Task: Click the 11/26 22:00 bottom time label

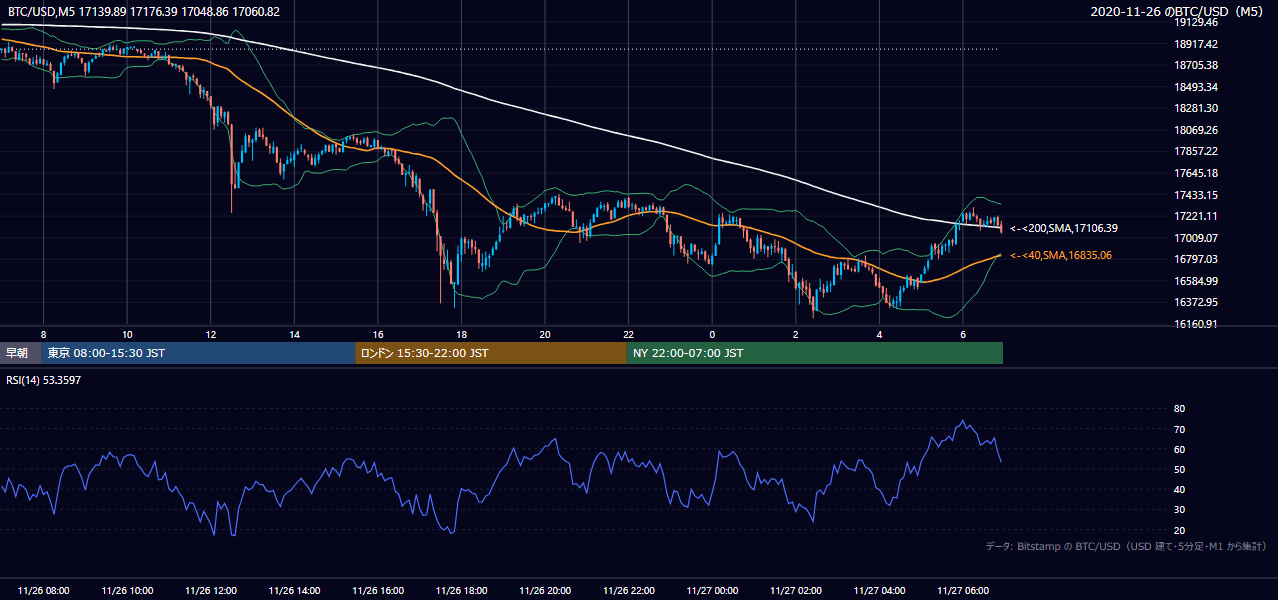Action: pyautogui.click(x=628, y=591)
